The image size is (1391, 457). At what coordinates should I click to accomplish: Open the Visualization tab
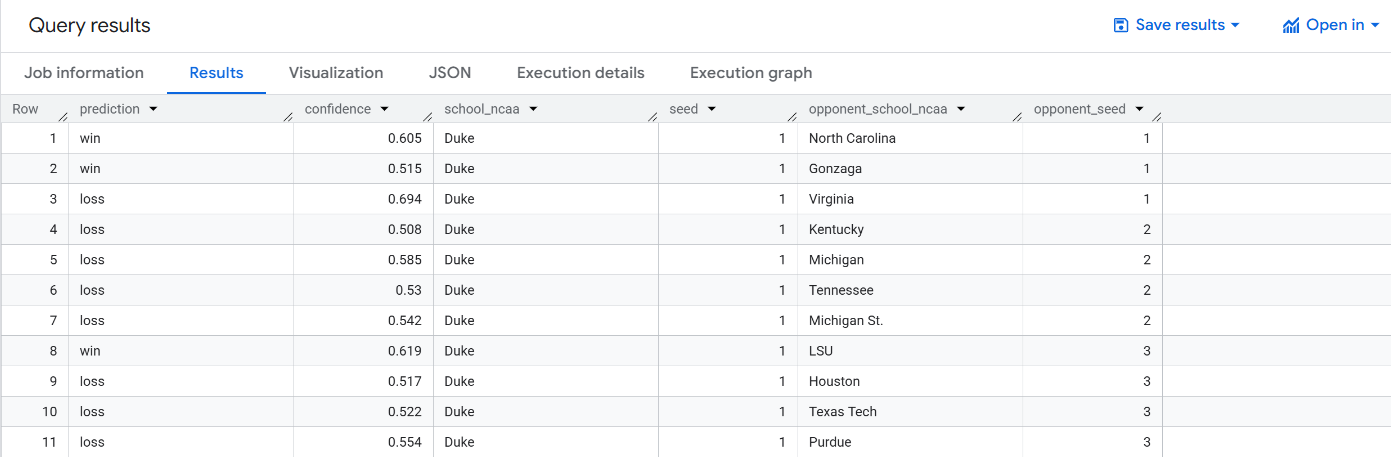point(336,73)
